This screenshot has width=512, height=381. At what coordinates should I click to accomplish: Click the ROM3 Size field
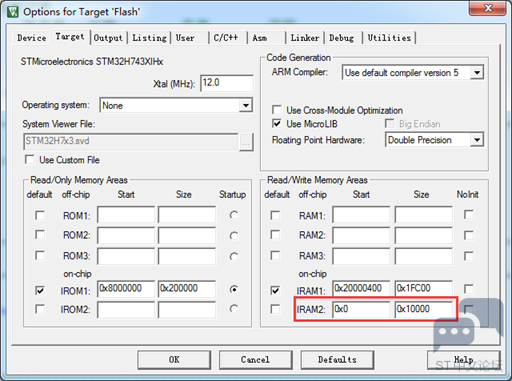[x=187, y=256]
